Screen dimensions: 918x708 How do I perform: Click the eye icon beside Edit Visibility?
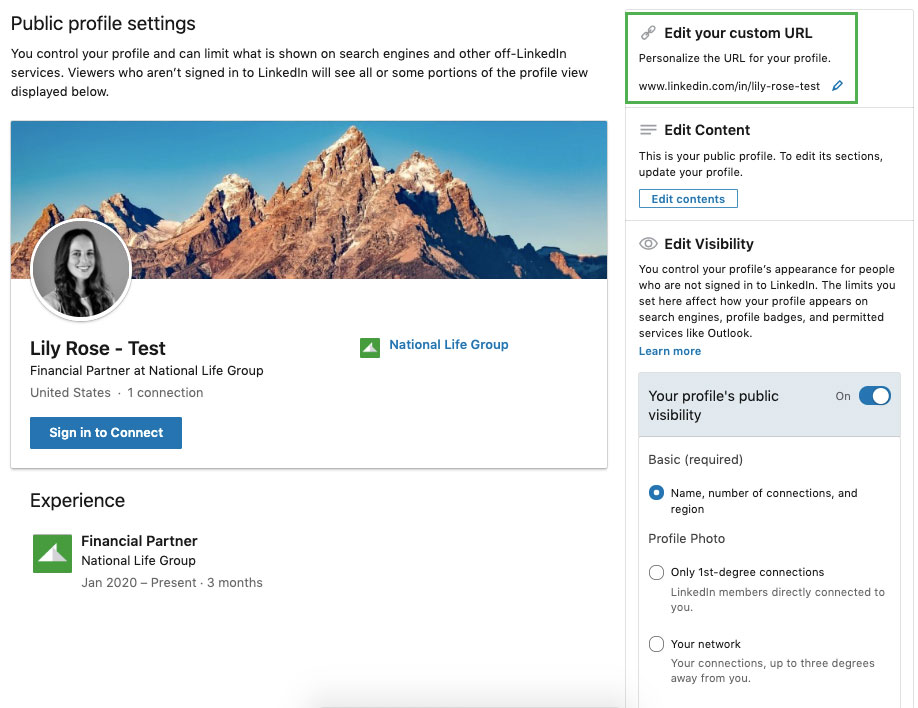point(648,244)
